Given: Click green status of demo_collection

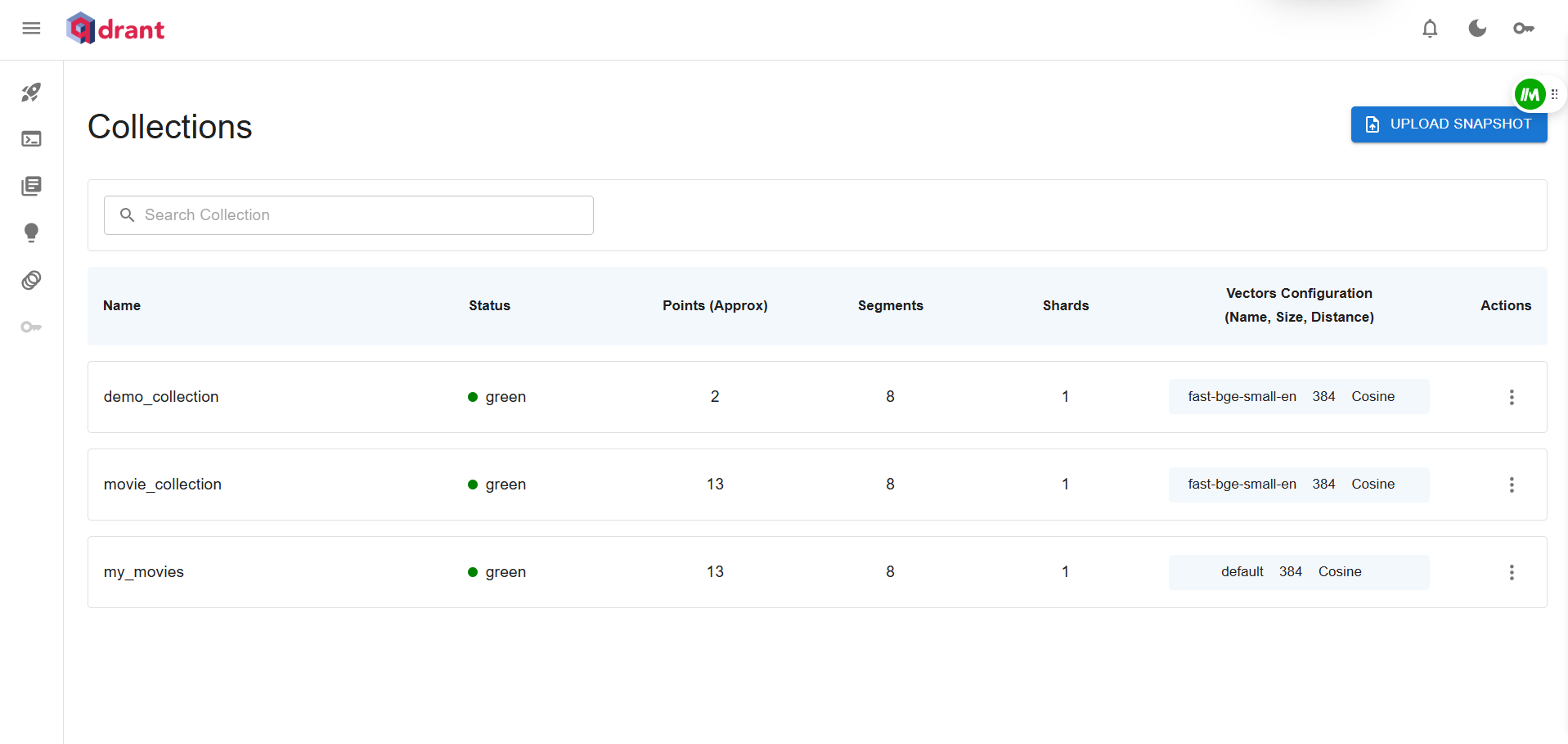Looking at the screenshot, I should coord(496,397).
